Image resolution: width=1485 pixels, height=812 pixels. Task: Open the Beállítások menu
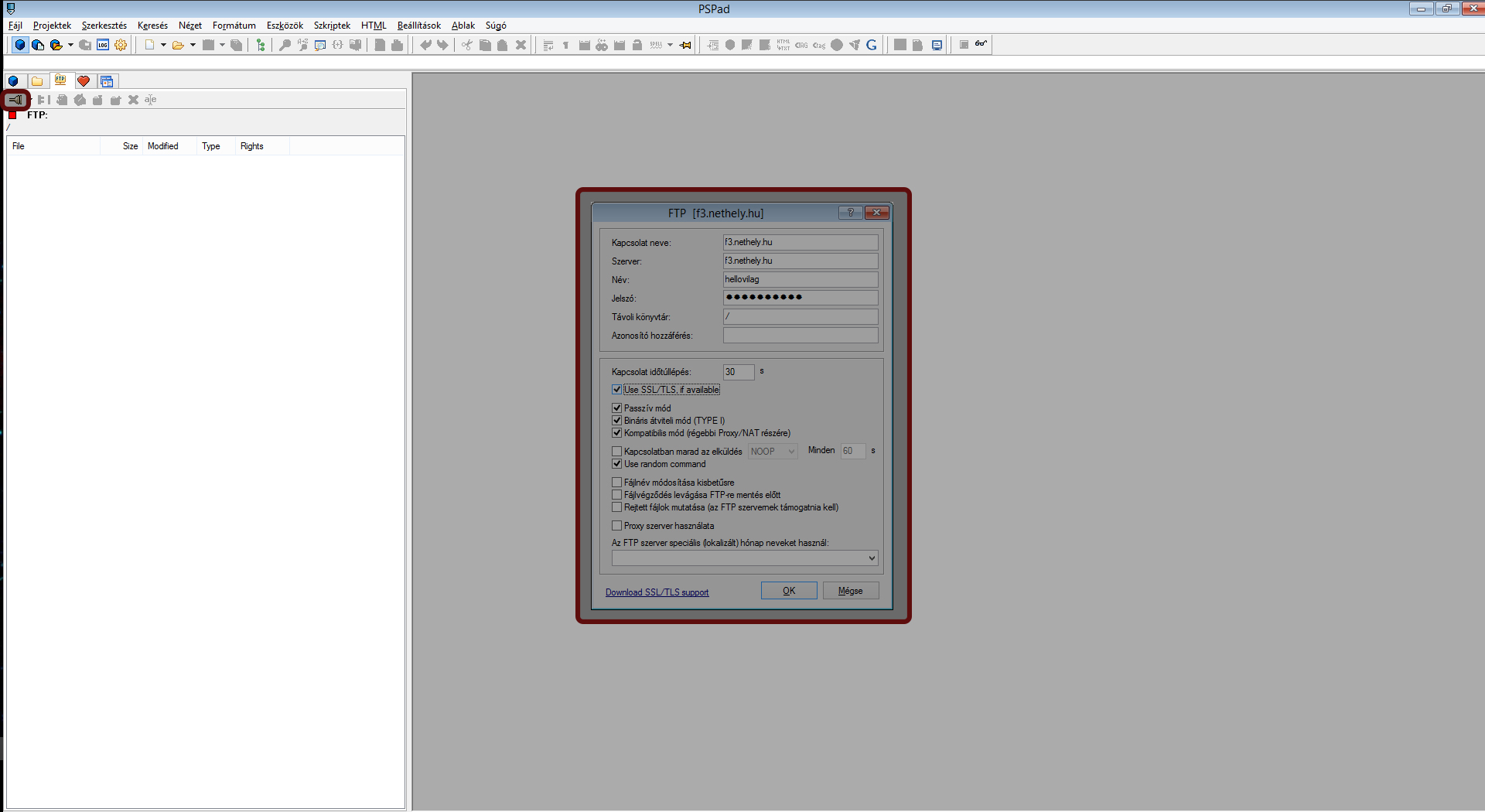[418, 26]
